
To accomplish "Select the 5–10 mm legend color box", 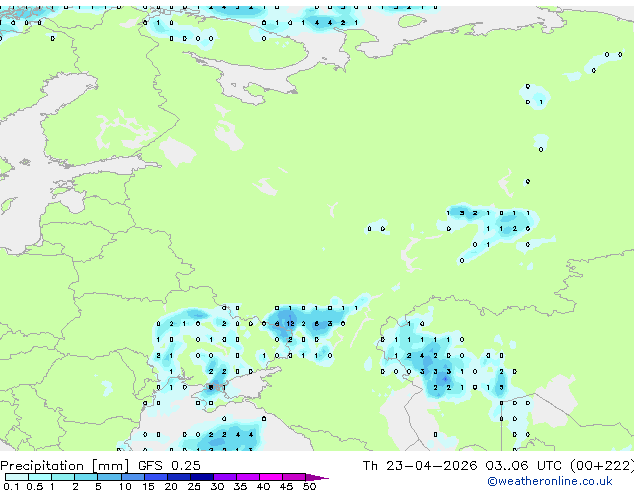I will pos(109,477).
